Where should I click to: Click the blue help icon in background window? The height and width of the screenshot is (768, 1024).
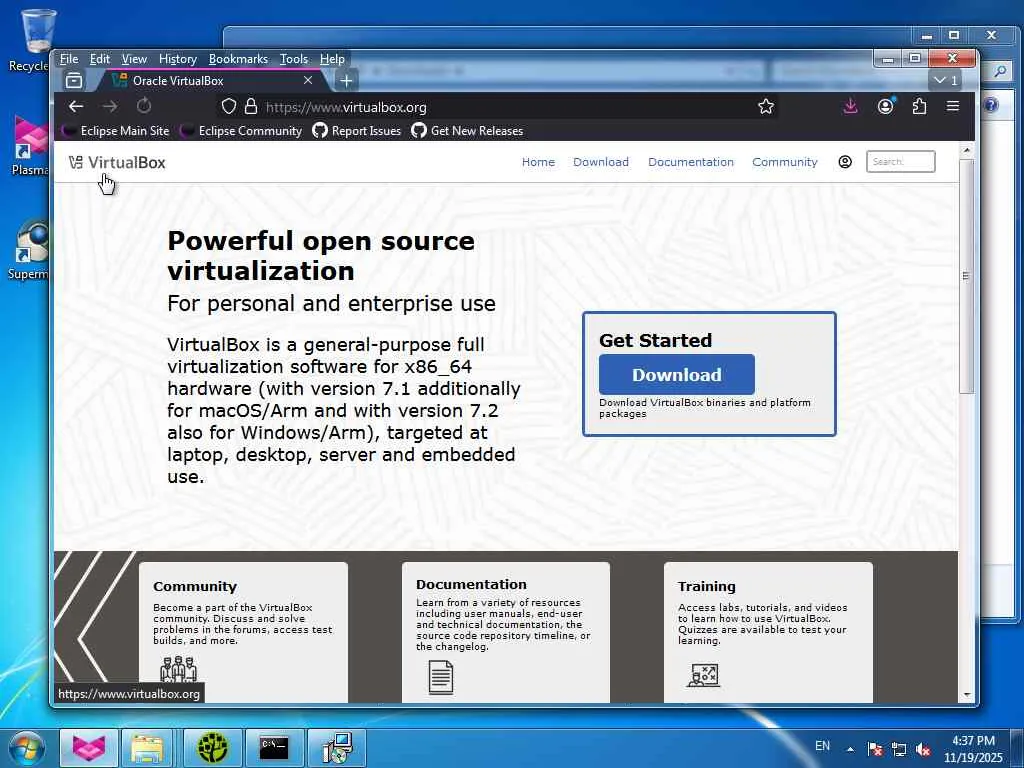tap(991, 105)
